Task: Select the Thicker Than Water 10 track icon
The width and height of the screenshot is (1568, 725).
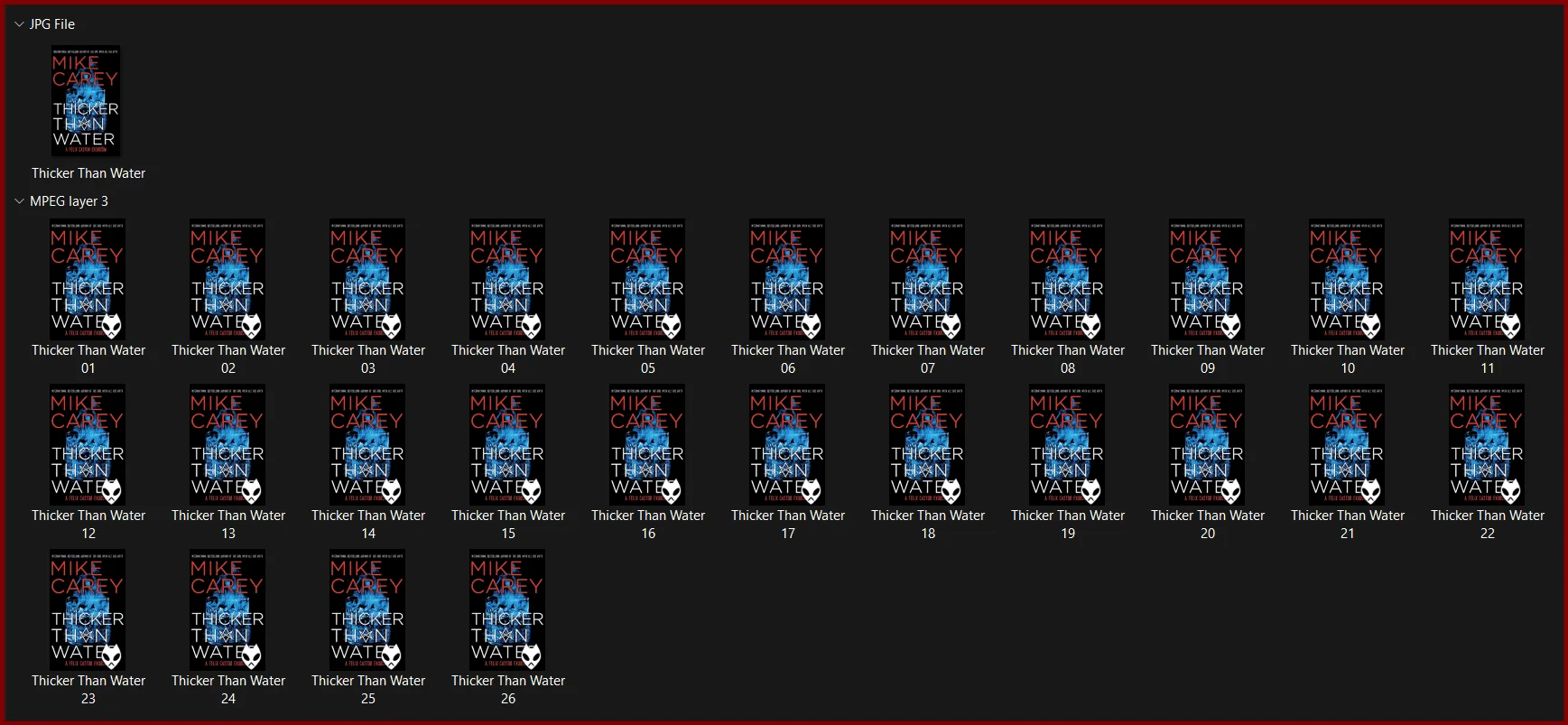Action: [x=1347, y=279]
